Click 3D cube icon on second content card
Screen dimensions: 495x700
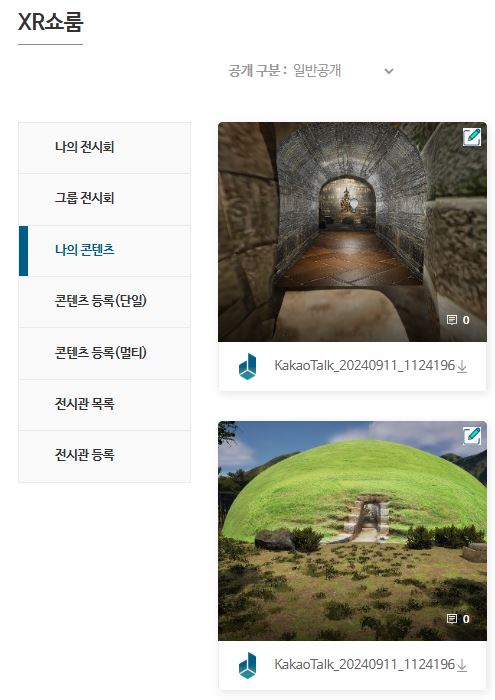pos(248,666)
